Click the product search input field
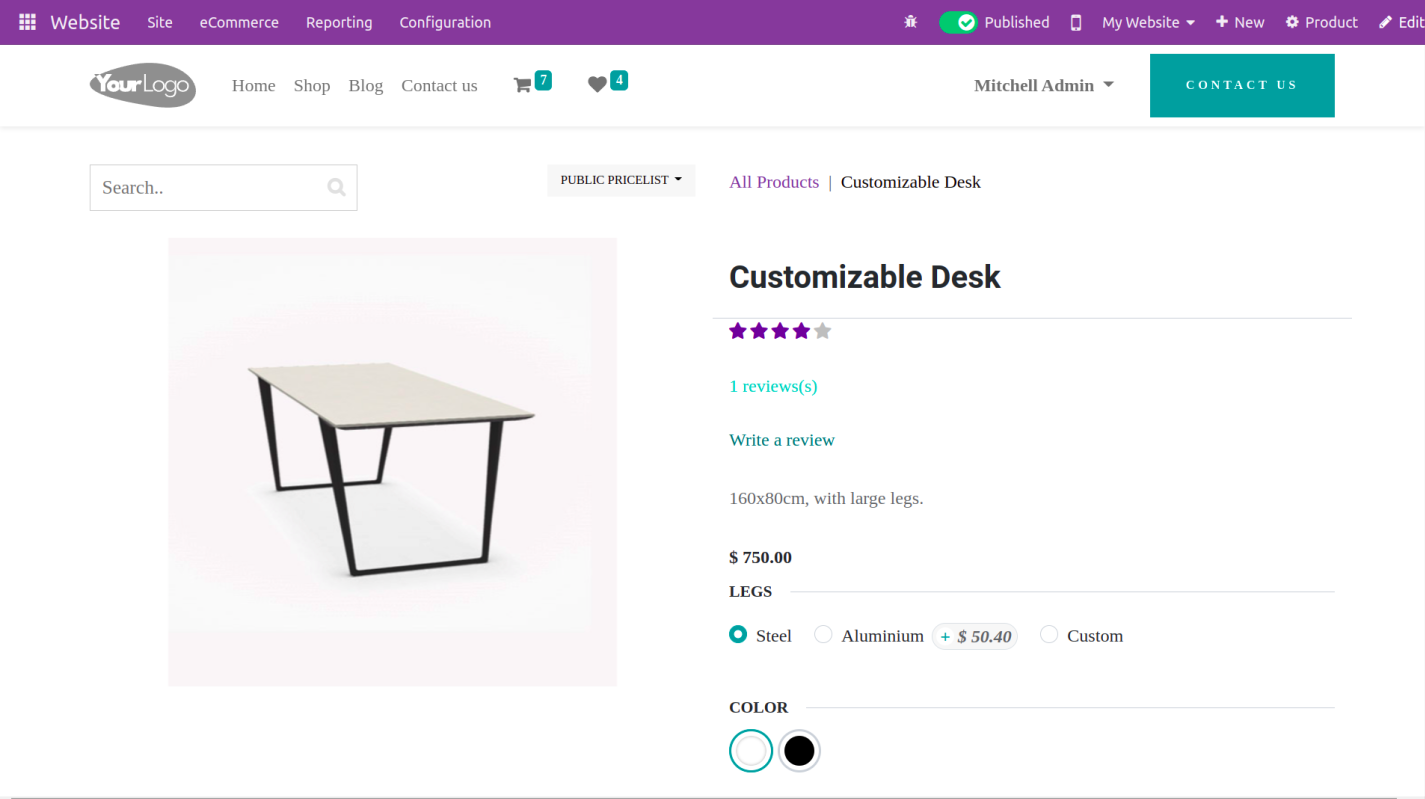The width and height of the screenshot is (1425, 799). coord(210,187)
